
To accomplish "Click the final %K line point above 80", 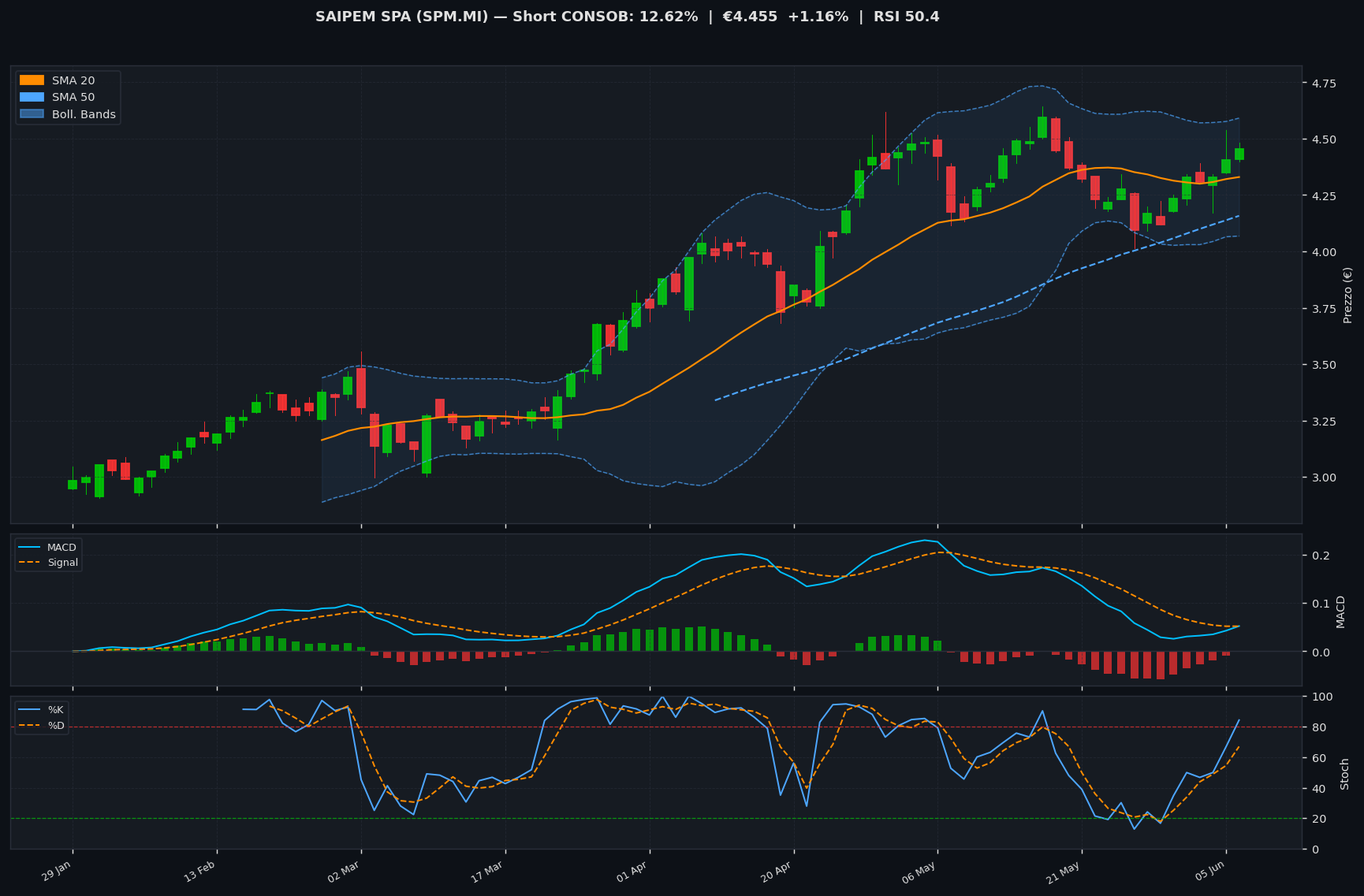I will pyautogui.click(x=1239, y=719).
